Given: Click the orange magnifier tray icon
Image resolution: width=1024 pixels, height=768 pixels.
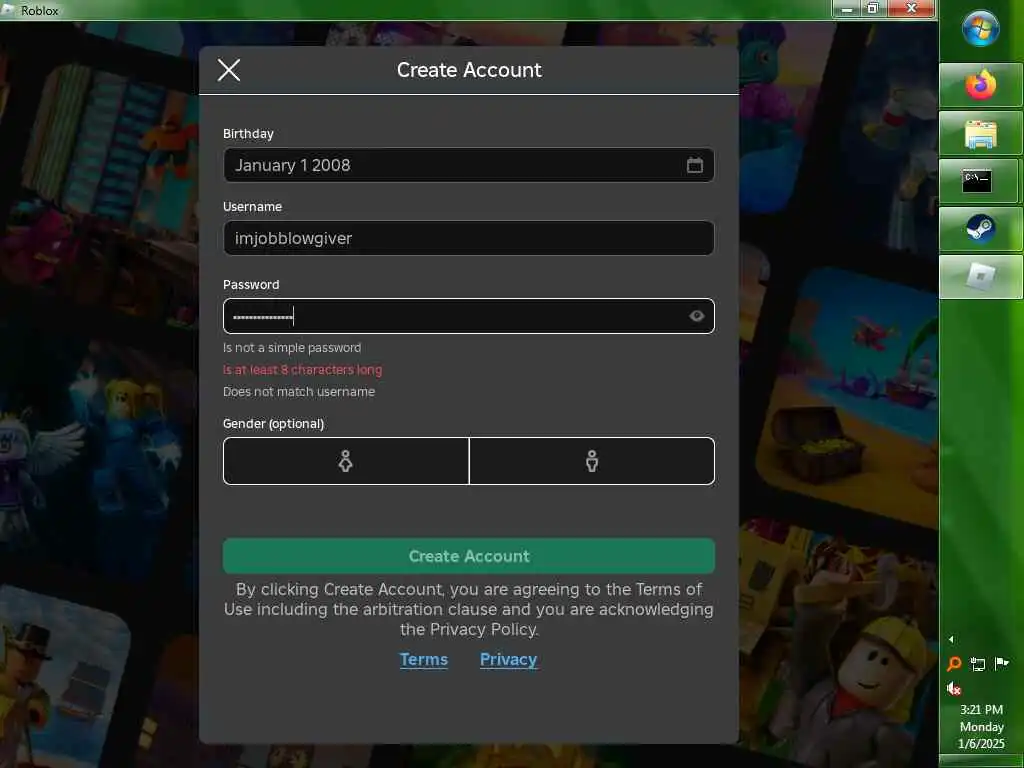Looking at the screenshot, I should click(954, 664).
